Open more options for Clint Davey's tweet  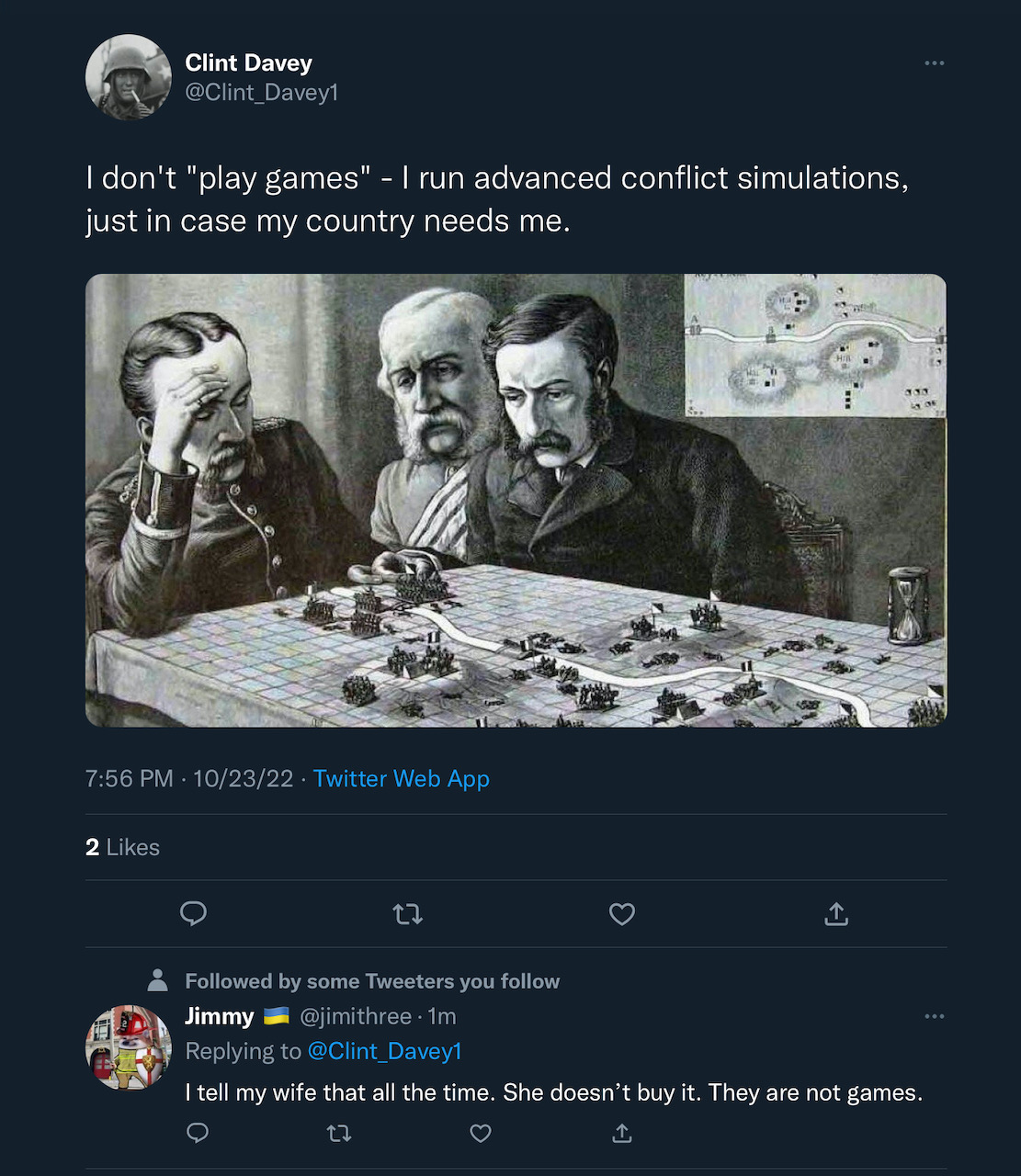click(x=934, y=63)
